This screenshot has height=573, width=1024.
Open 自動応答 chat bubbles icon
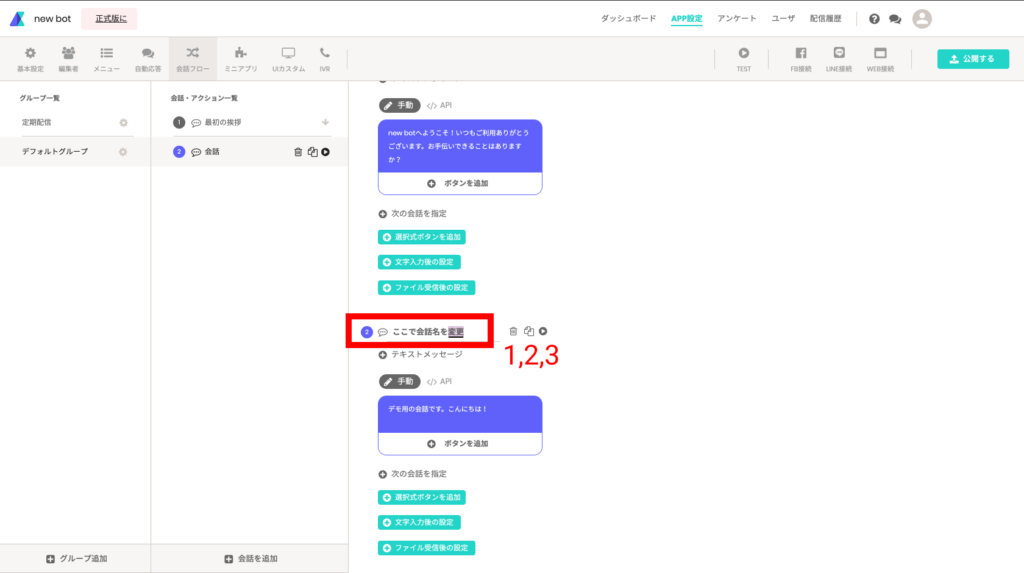click(x=148, y=54)
